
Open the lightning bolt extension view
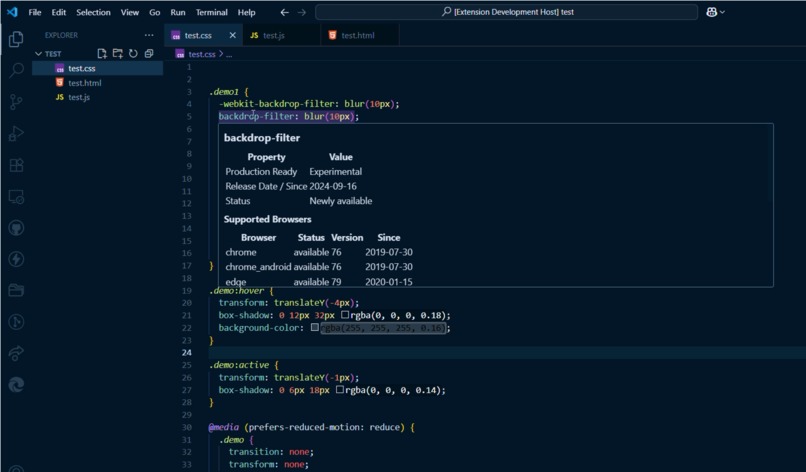[16, 259]
